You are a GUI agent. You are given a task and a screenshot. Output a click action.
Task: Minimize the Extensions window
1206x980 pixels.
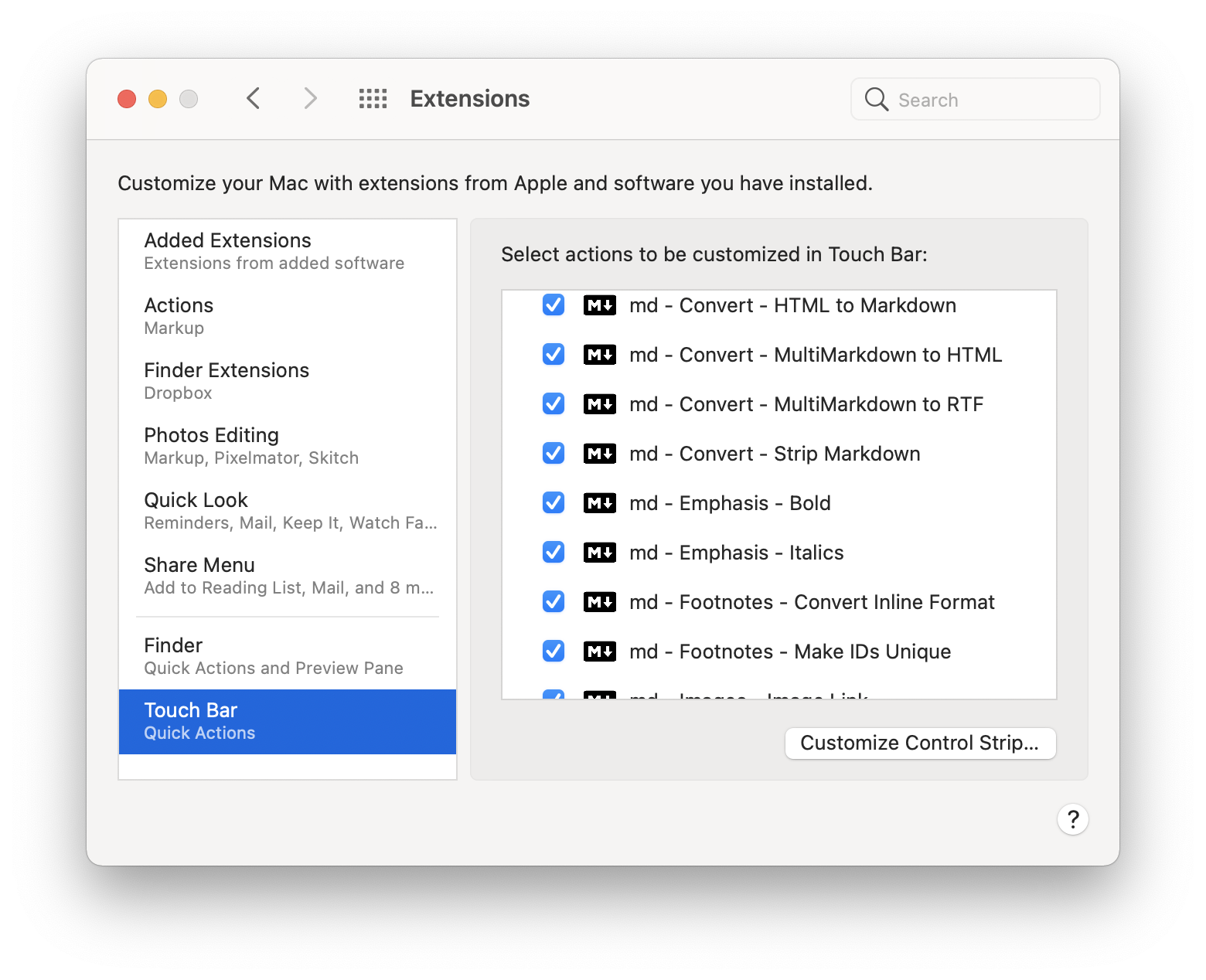158,99
